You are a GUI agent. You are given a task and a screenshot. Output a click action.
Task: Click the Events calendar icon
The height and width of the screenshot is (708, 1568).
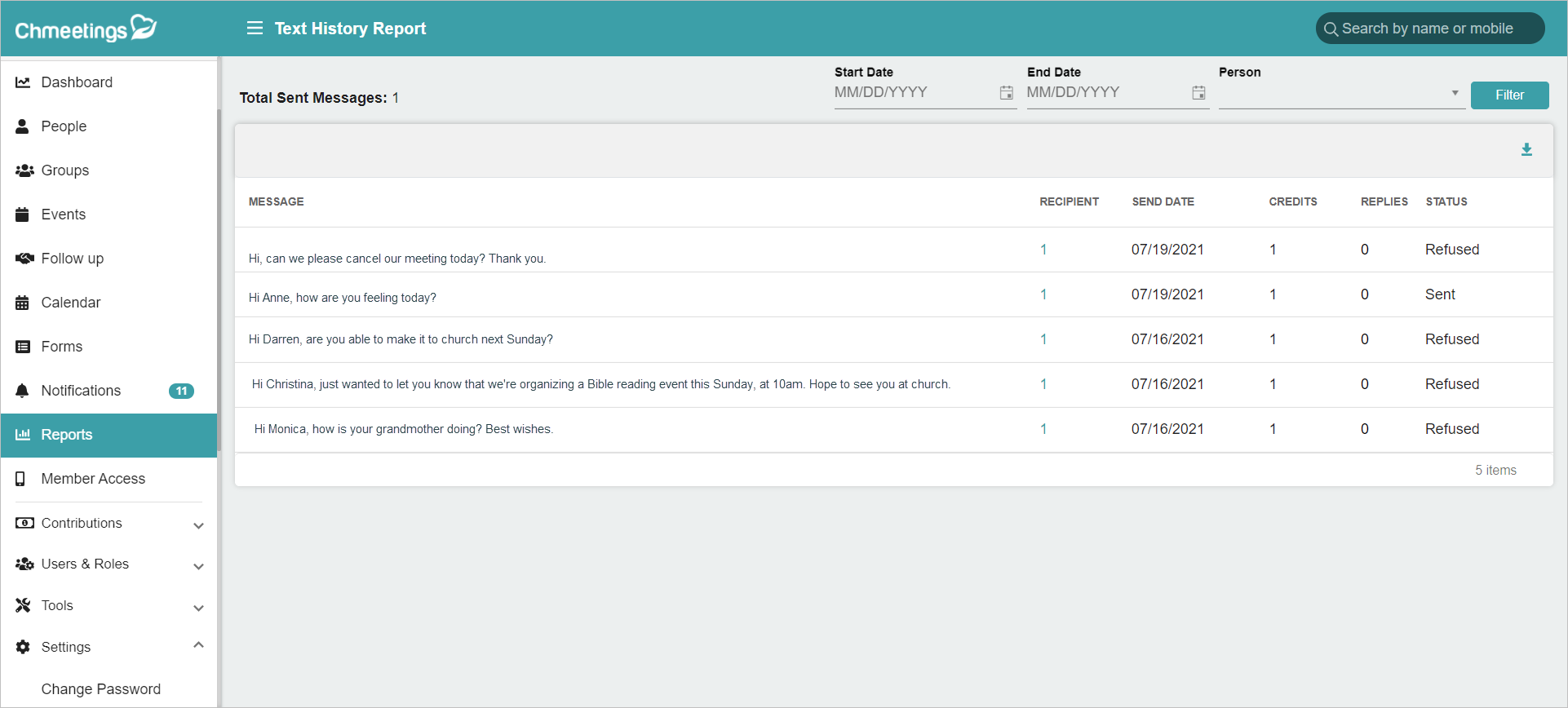(23, 215)
